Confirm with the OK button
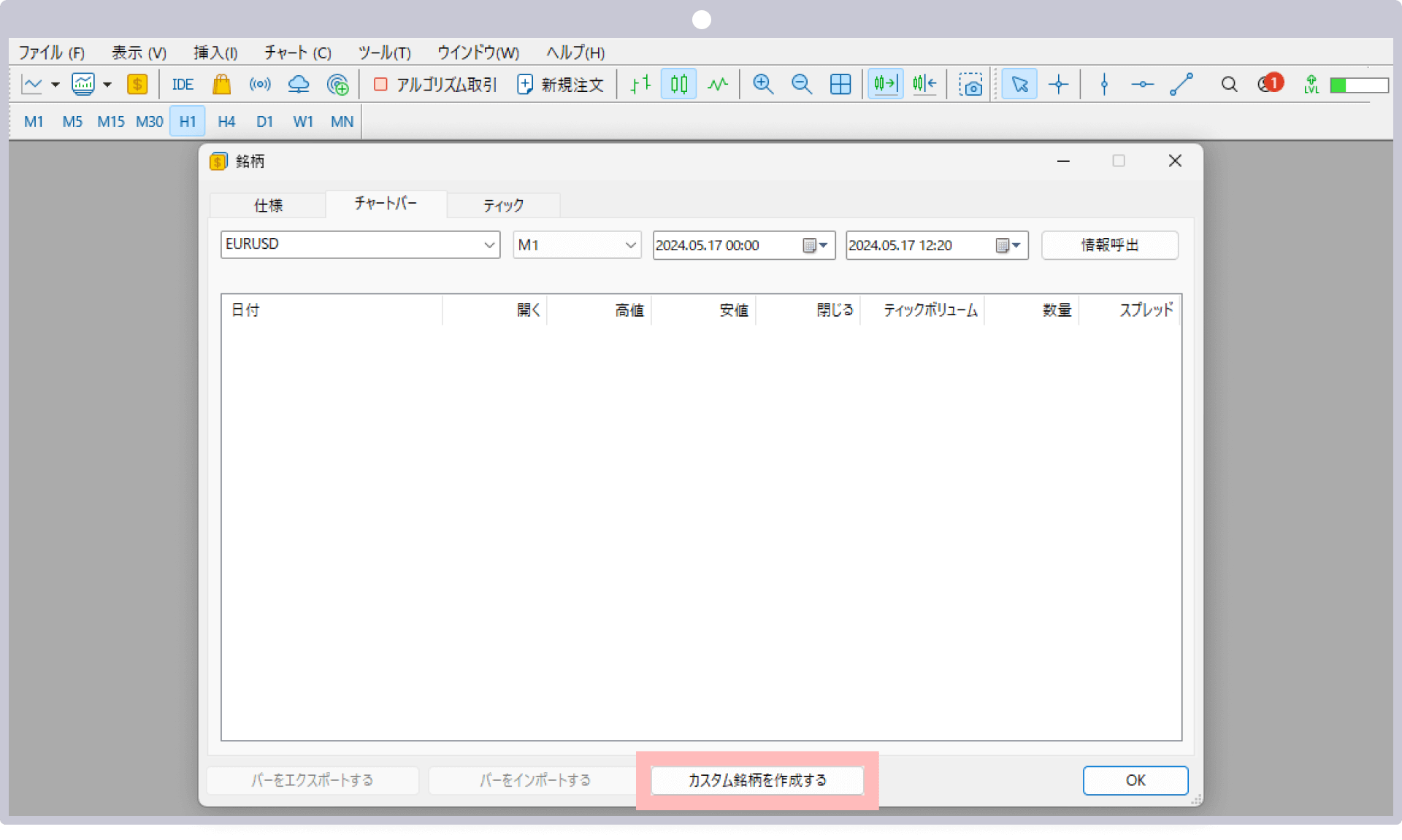Viewport: 1402px width, 840px height. click(1135, 780)
